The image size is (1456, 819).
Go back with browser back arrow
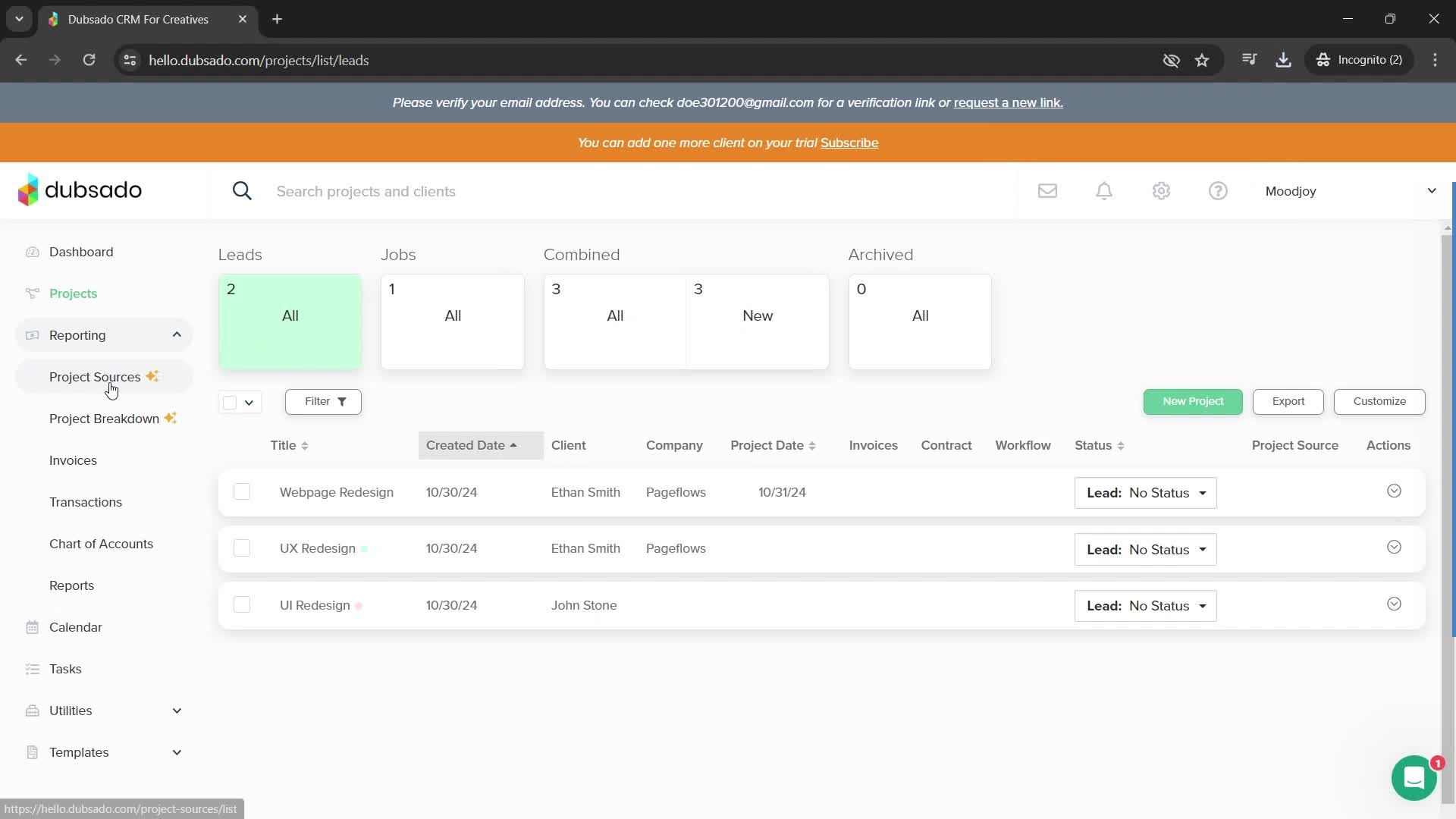21,60
